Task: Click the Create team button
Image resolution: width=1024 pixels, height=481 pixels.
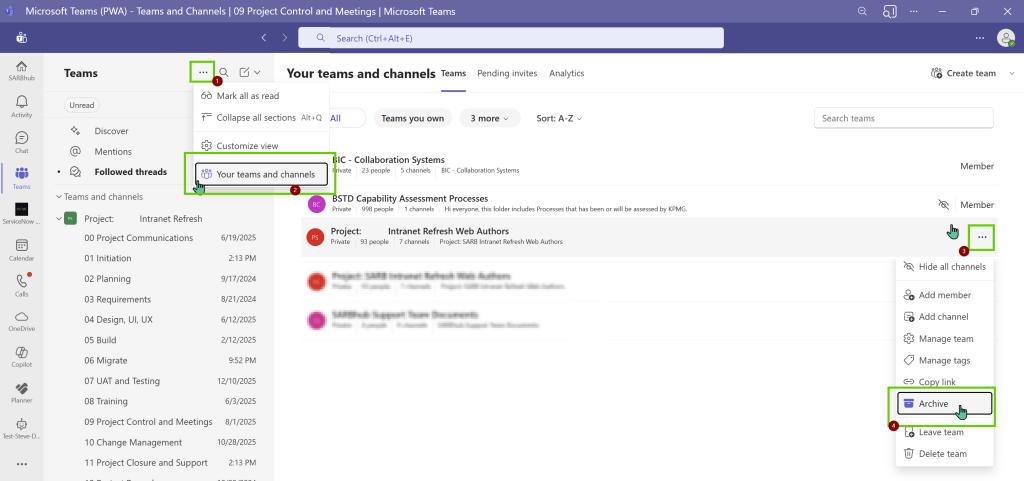Action: (963, 73)
